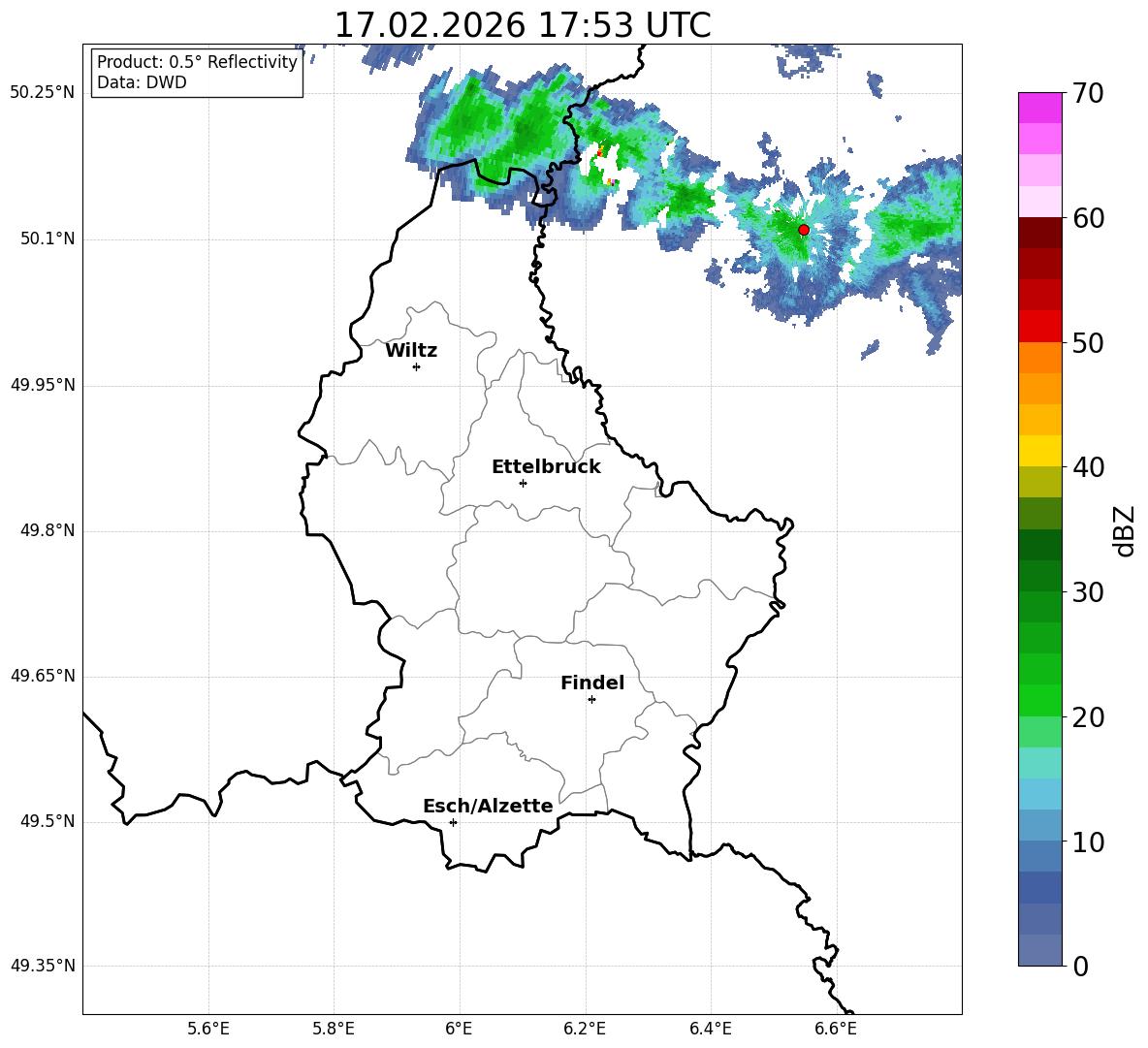This screenshot has width=1148, height=1048.
Task: Click the 49.5°N latitude label
Action: coord(47,821)
